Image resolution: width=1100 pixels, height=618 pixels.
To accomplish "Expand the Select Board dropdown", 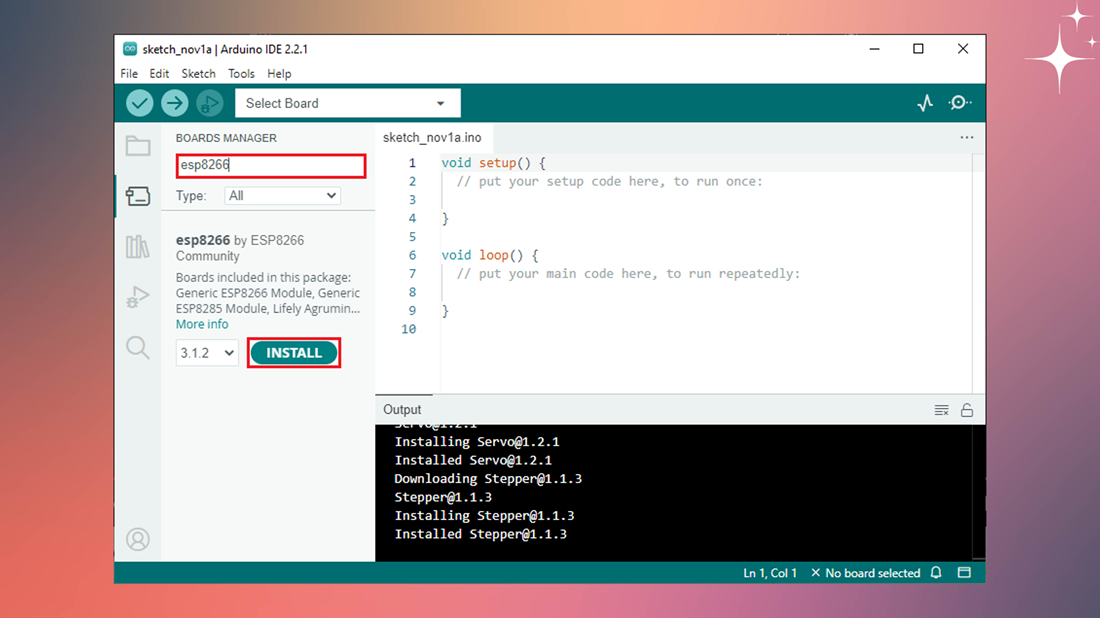I will click(x=348, y=103).
